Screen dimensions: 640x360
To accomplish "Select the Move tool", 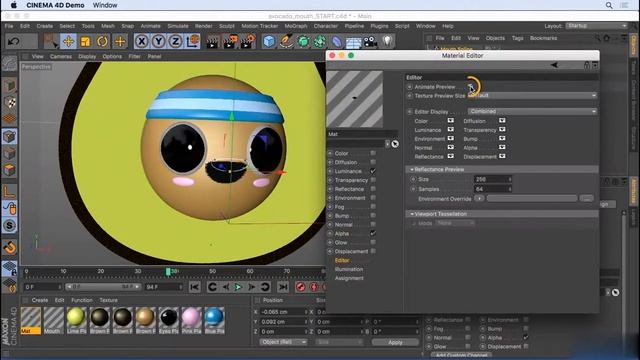I will tap(68, 41).
